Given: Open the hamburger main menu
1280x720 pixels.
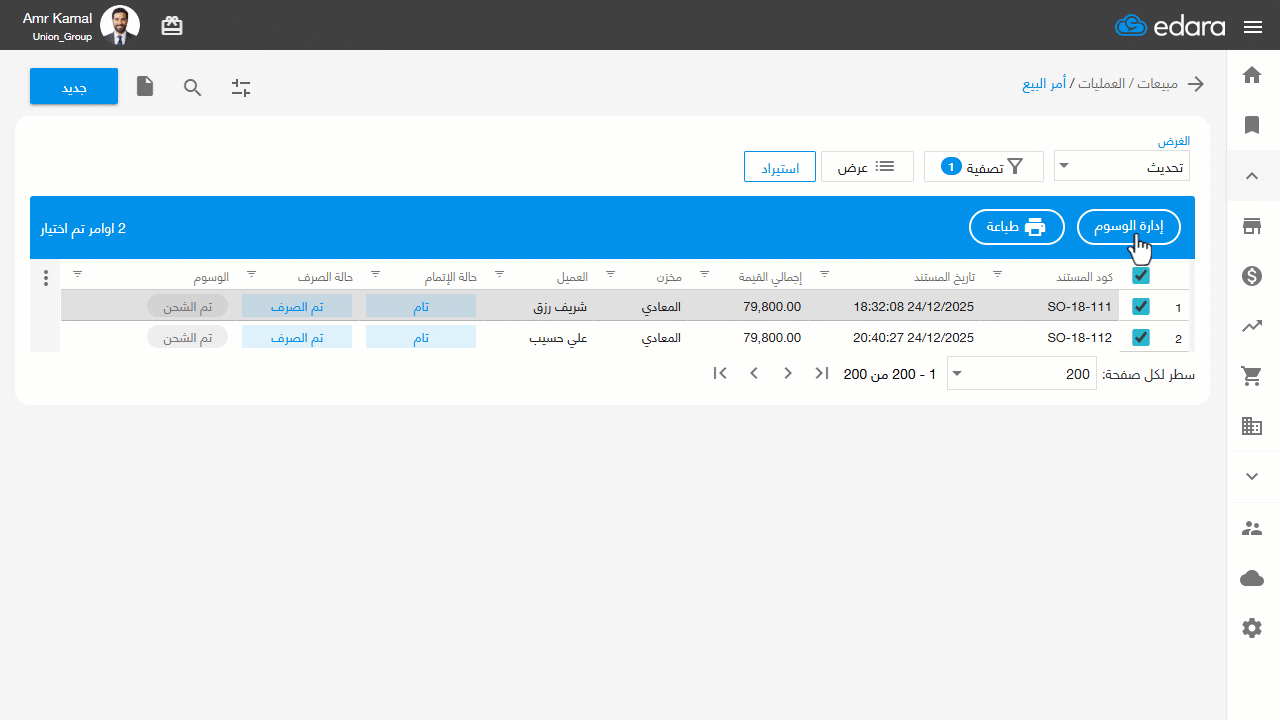Looking at the screenshot, I should tap(1253, 27).
